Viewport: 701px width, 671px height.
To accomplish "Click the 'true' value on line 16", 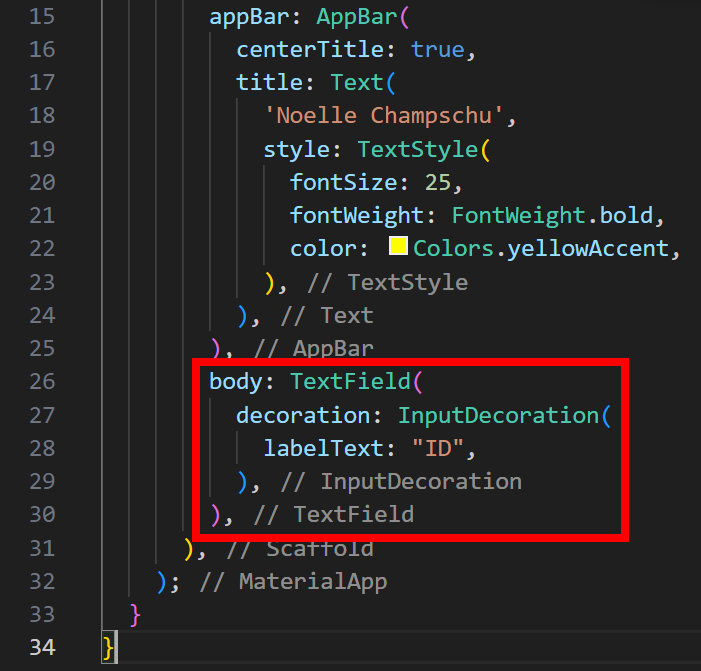I will pyautogui.click(x=438, y=50).
